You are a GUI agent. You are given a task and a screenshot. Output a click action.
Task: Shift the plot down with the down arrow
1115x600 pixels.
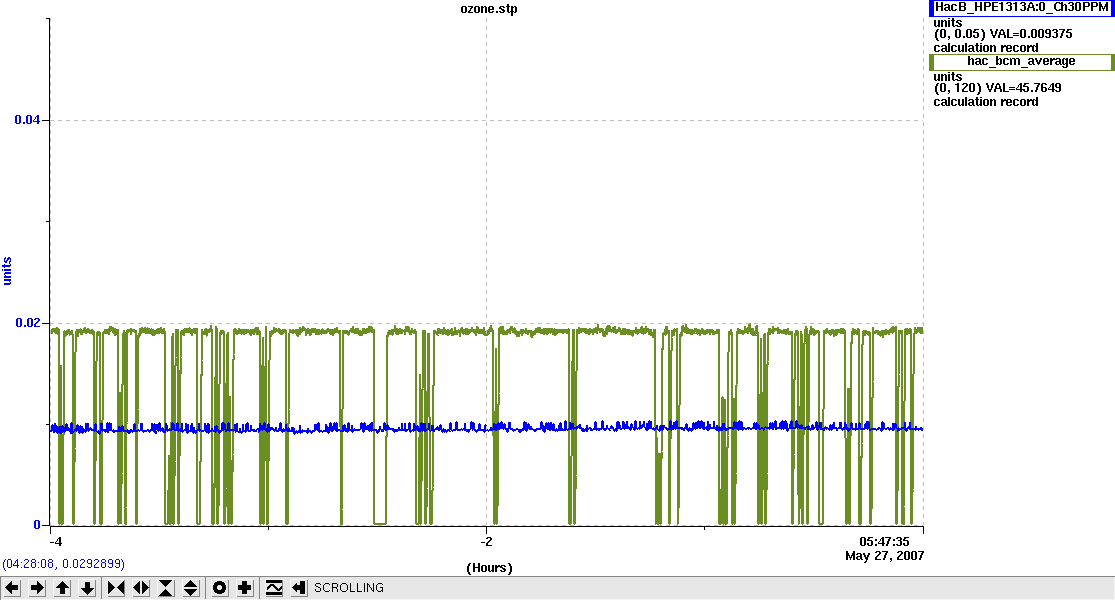(87, 588)
